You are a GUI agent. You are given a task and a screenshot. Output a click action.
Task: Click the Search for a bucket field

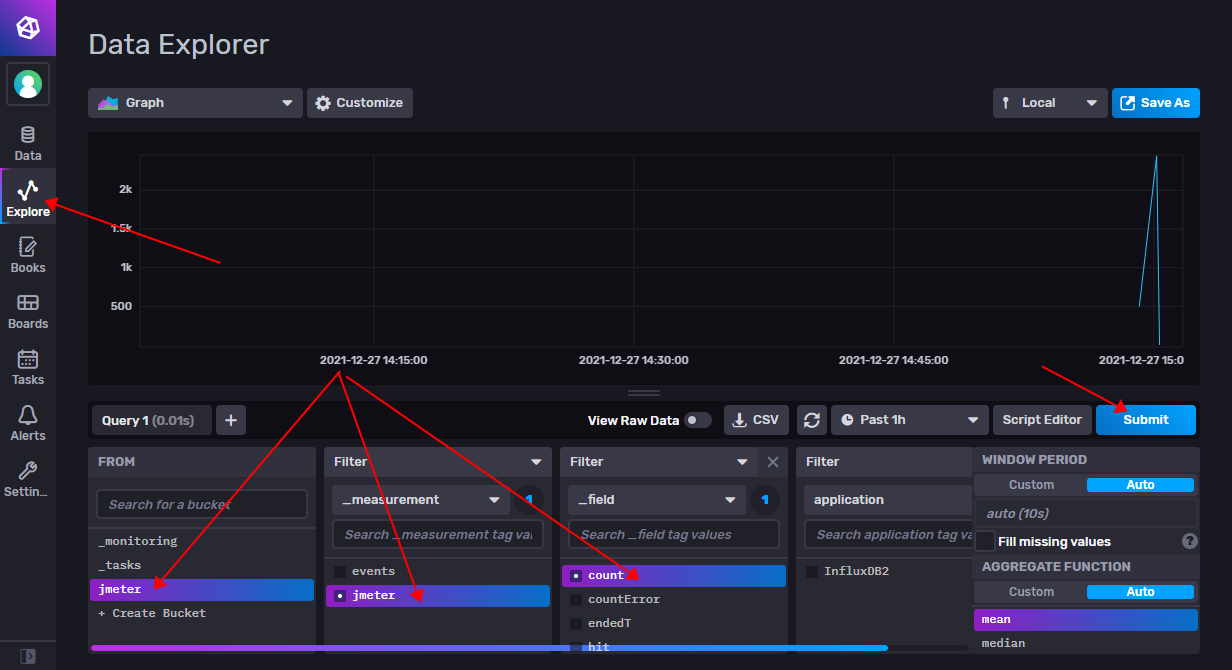pyautogui.click(x=202, y=504)
